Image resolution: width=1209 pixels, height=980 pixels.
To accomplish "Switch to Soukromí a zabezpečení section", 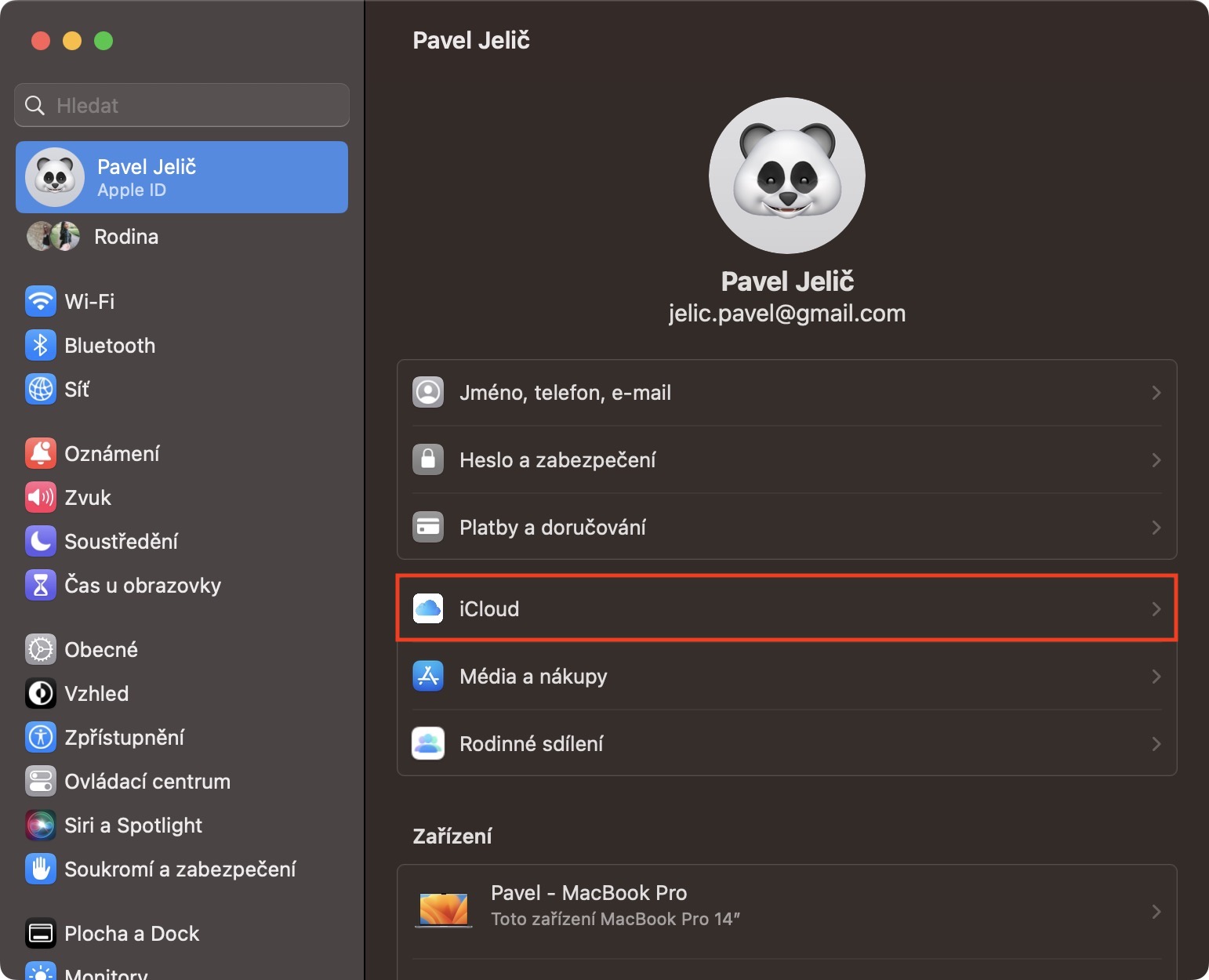I will pyautogui.click(x=180, y=869).
